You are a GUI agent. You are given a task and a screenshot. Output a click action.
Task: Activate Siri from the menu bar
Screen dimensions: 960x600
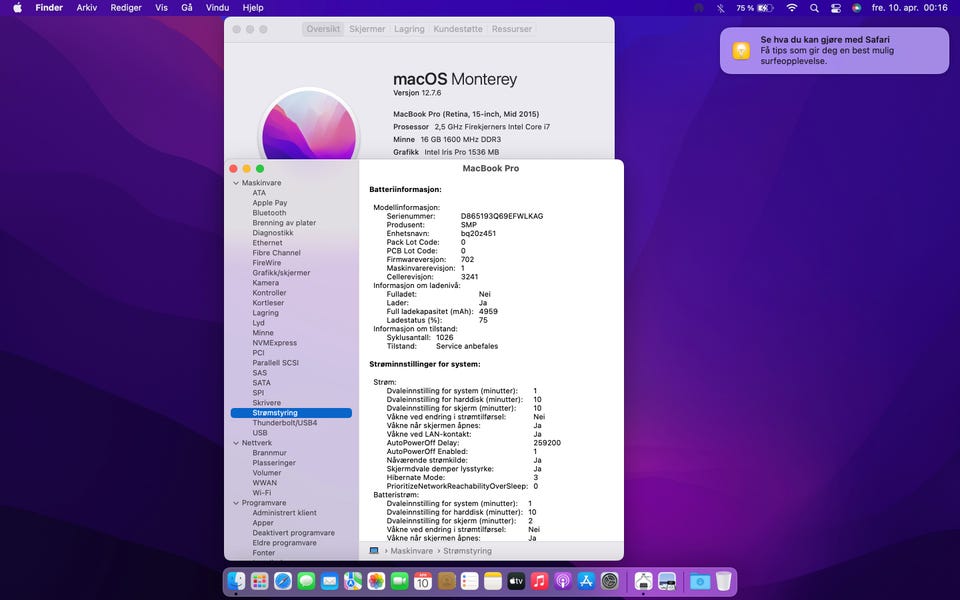click(857, 8)
